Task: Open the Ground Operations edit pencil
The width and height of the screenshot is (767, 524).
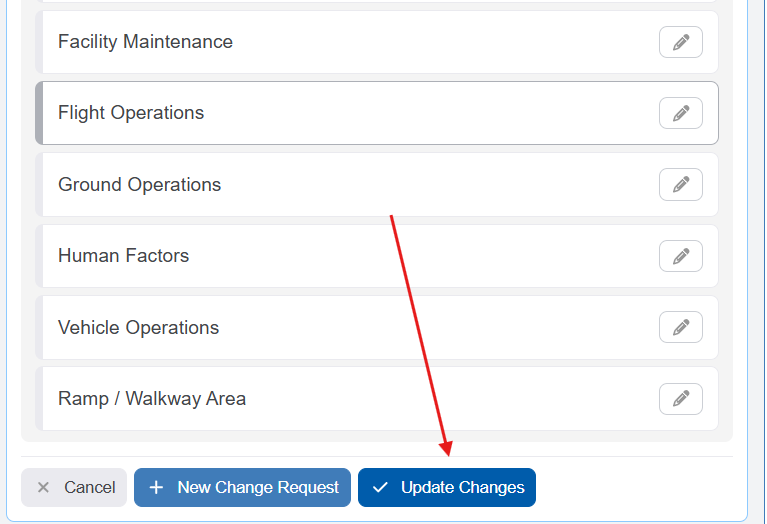Action: 680,185
